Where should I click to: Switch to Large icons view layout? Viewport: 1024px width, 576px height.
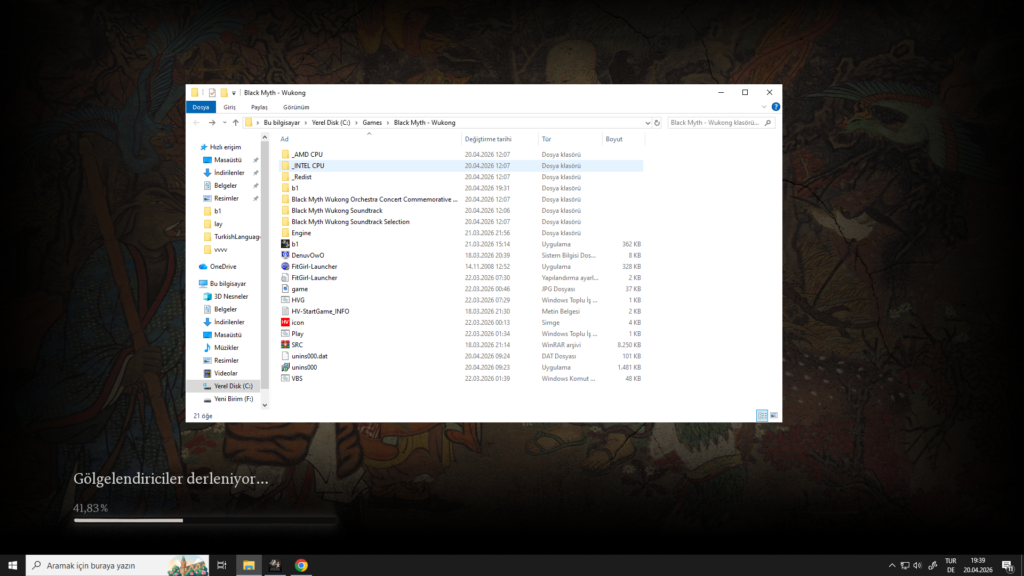pyautogui.click(x=774, y=415)
